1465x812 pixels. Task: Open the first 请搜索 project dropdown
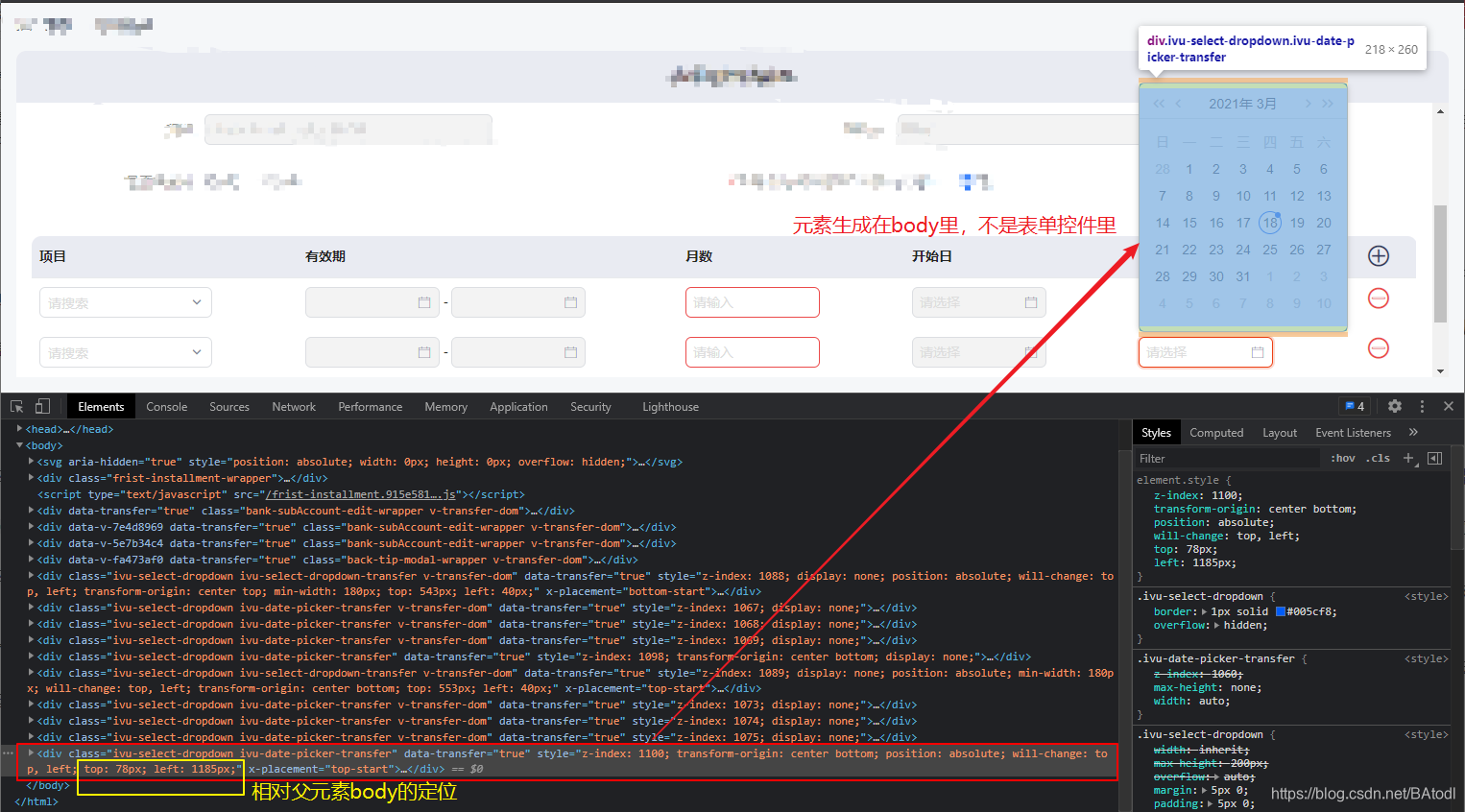click(126, 302)
